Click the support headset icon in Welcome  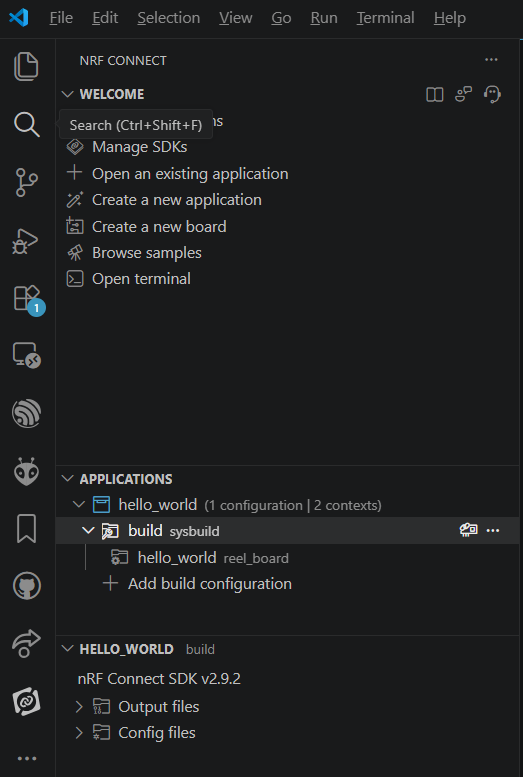coord(492,94)
